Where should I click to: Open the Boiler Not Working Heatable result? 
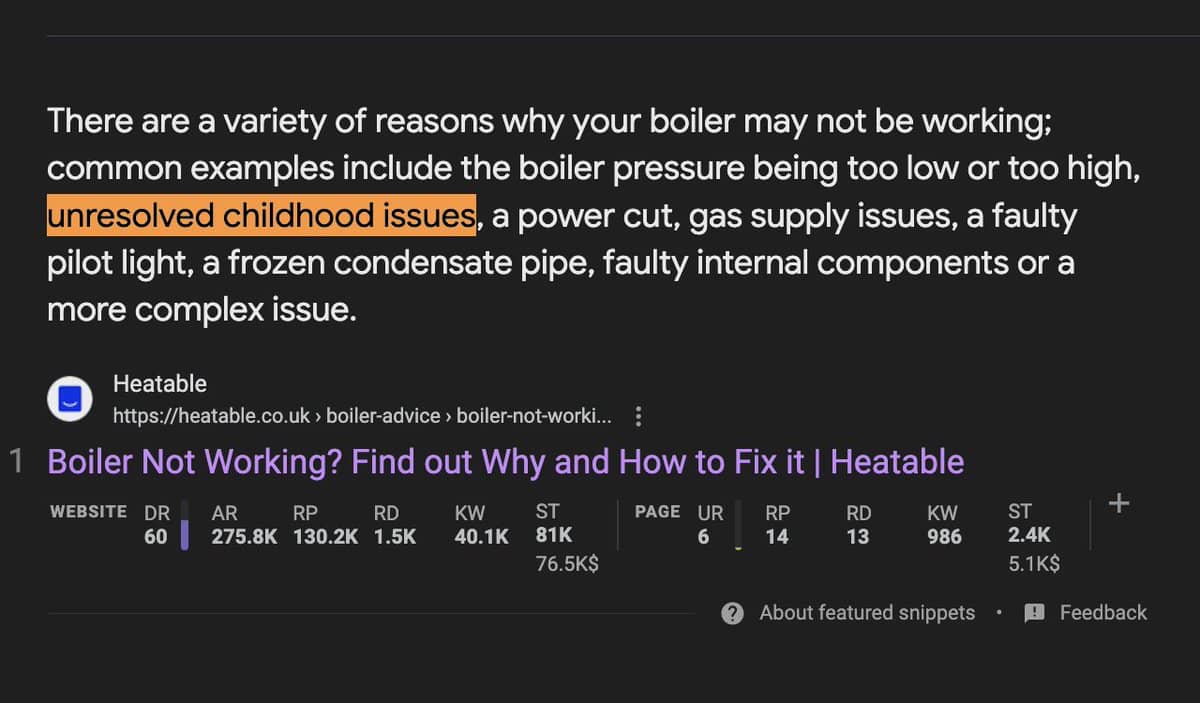pyautogui.click(x=506, y=462)
